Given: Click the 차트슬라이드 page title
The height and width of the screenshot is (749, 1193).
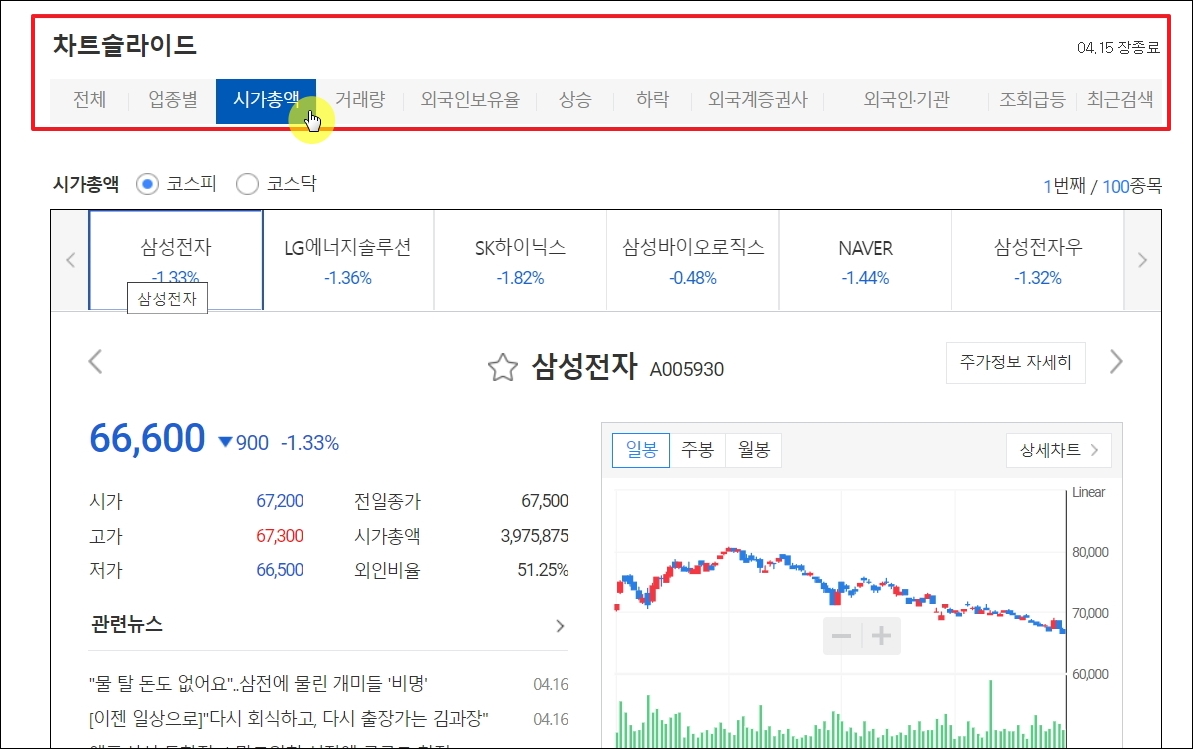Looking at the screenshot, I should coord(125,45).
